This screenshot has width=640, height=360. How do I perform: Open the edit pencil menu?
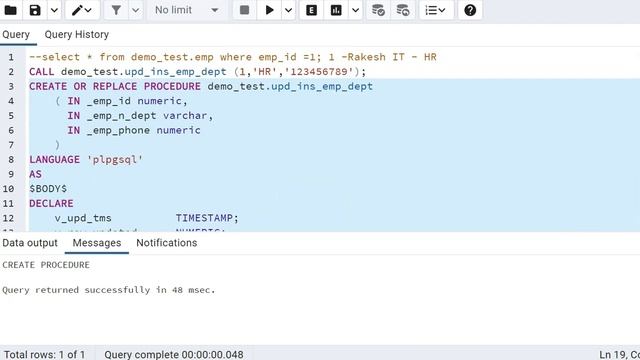click(81, 10)
